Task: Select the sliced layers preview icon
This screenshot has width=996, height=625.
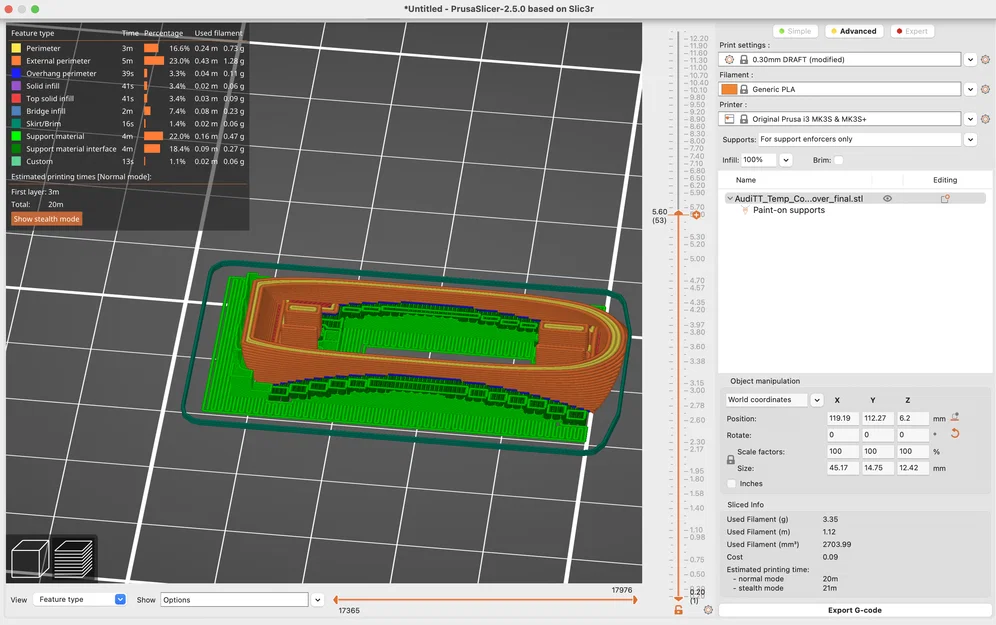Action: [74, 558]
